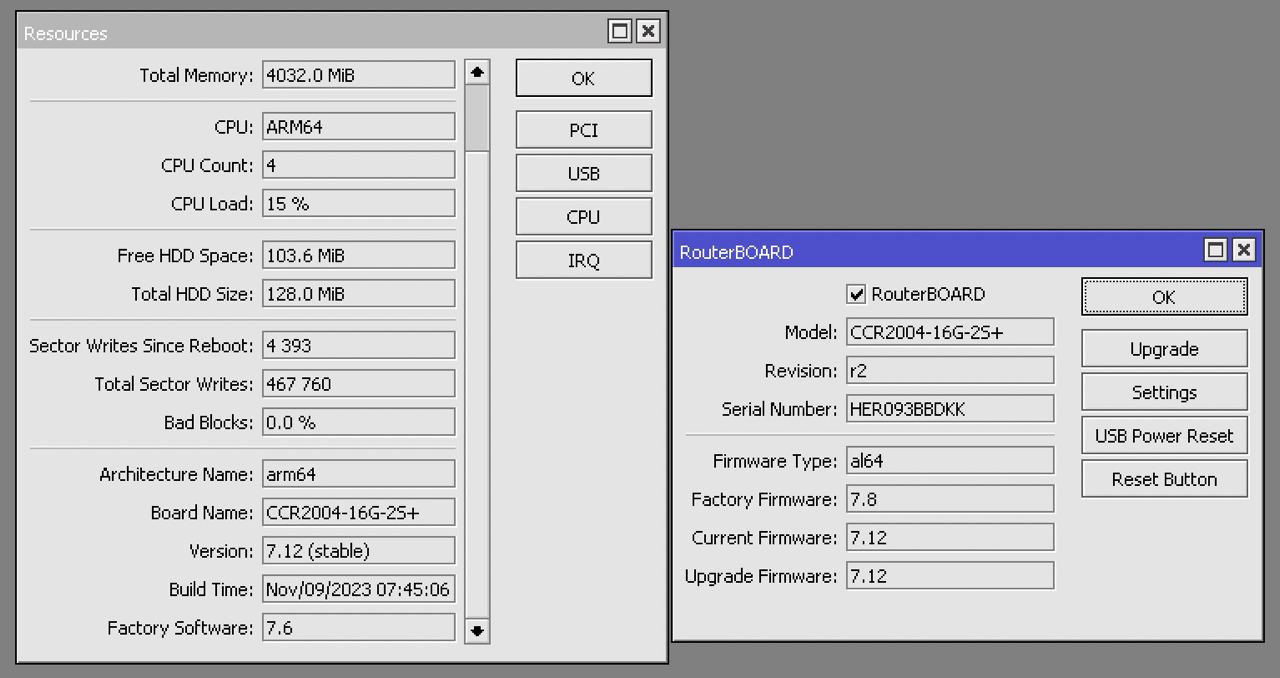Click USB Power Reset button
Image resolution: width=1280 pixels, height=678 pixels.
(x=1164, y=436)
